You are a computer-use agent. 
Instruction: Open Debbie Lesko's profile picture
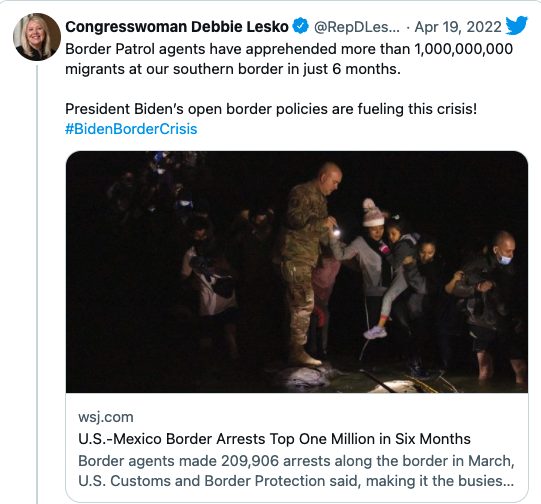click(x=37, y=37)
